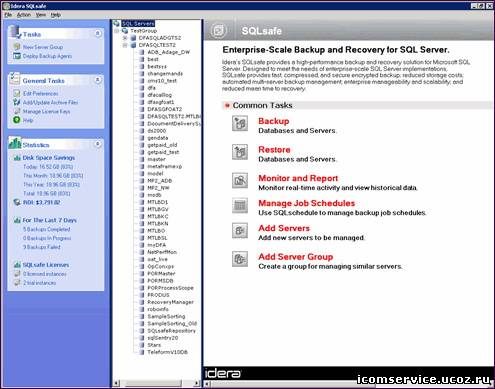495x389 pixels.
Task: Open the File menu
Action: [x=8, y=15]
